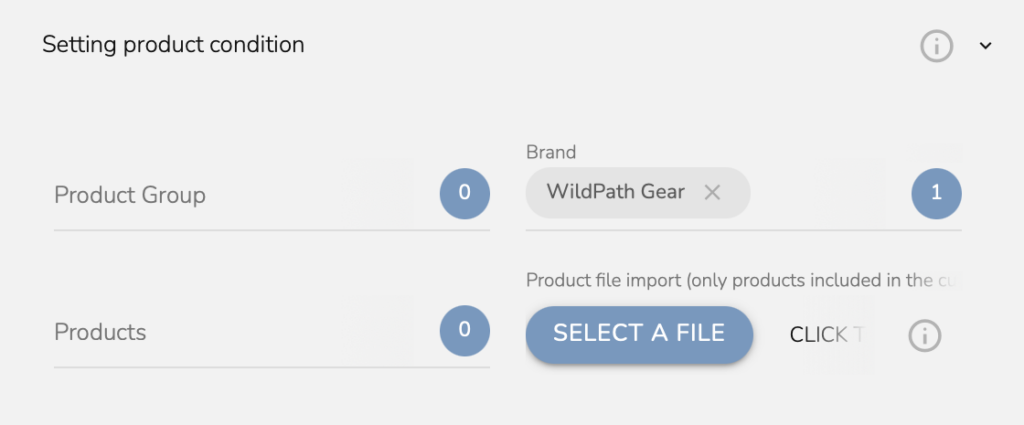The height and width of the screenshot is (425, 1024).
Task: Collapse the Setting product condition section
Action: point(985,46)
